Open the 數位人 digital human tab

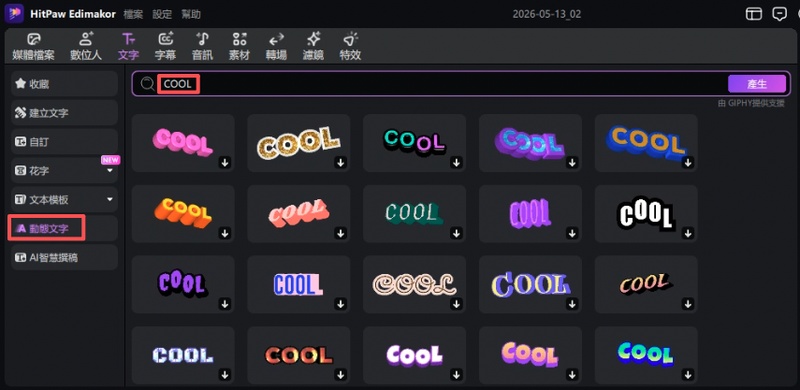86,46
